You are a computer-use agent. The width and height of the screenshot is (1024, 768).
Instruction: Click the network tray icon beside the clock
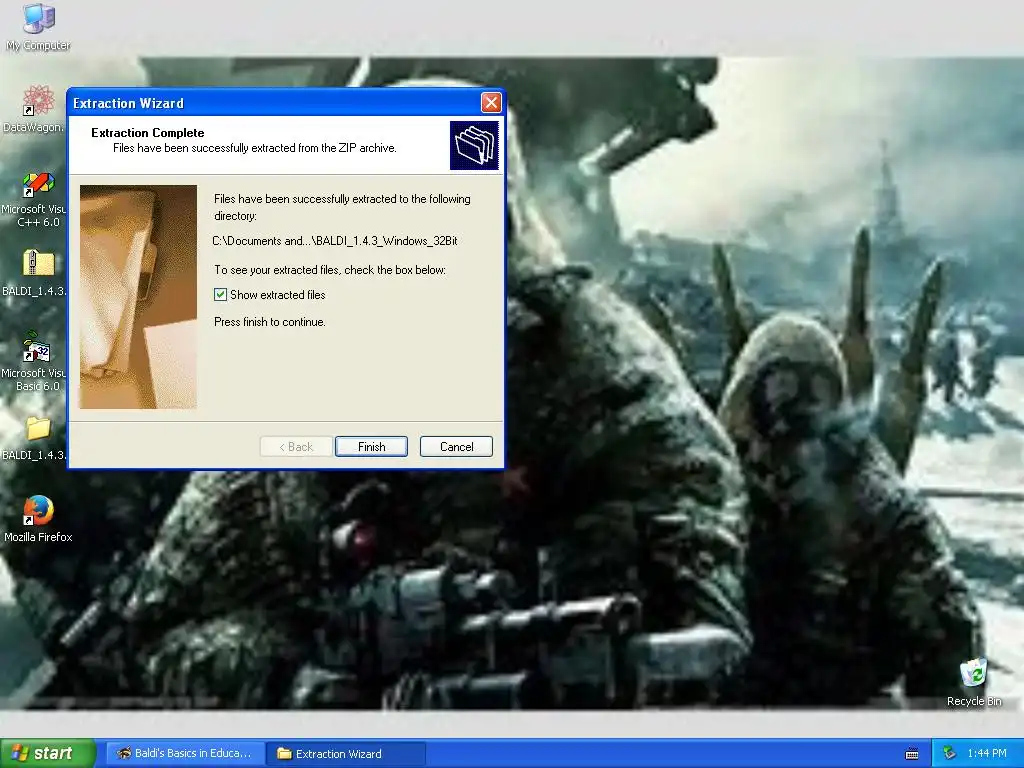click(950, 753)
